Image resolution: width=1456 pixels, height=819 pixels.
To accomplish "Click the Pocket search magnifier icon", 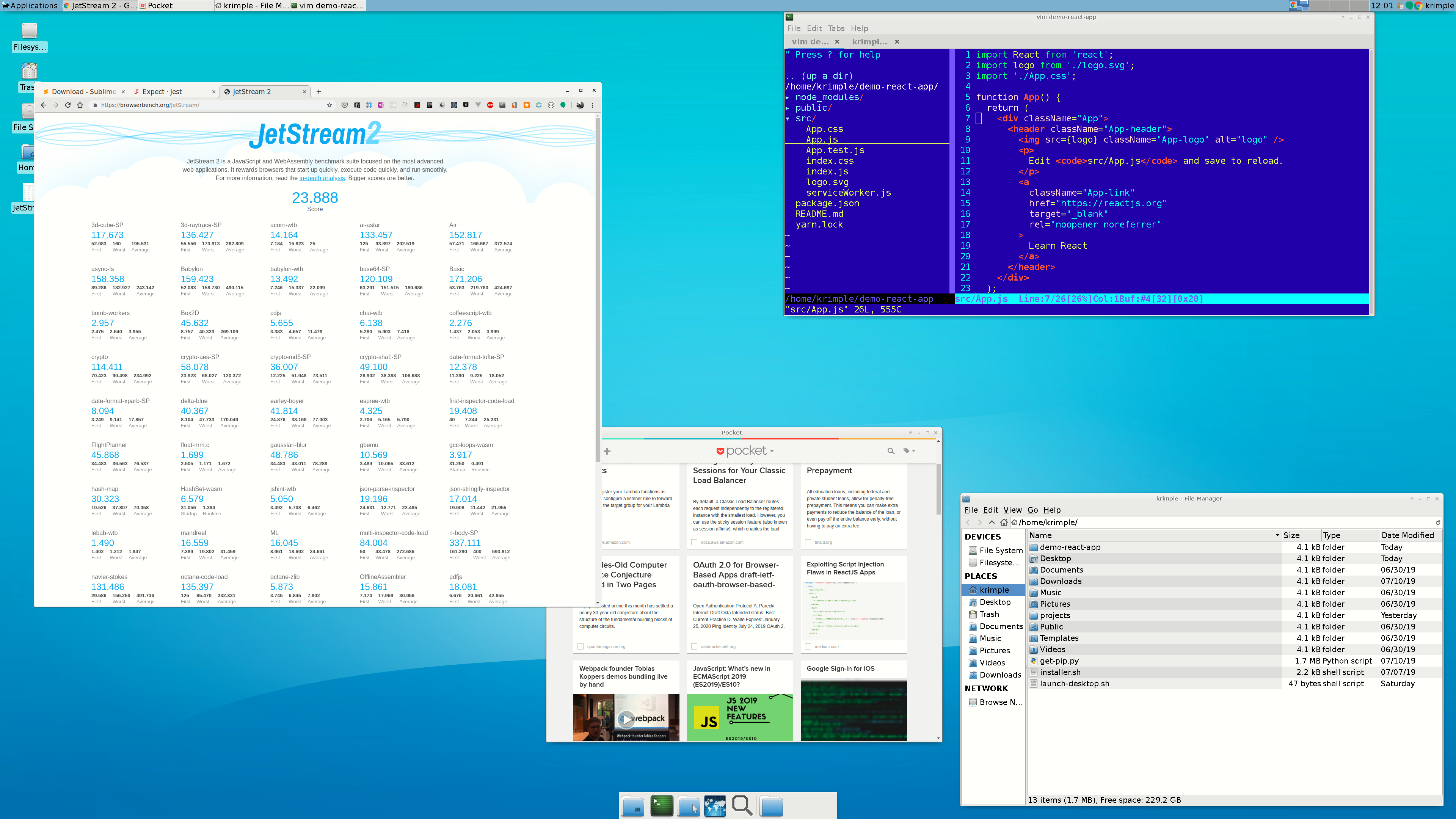I will click(891, 451).
